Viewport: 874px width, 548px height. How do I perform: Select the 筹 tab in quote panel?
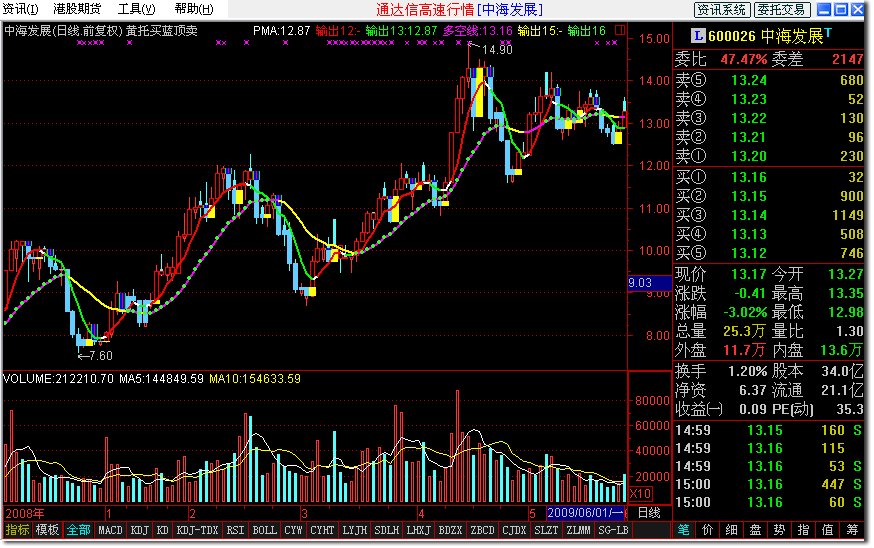[x=852, y=530]
